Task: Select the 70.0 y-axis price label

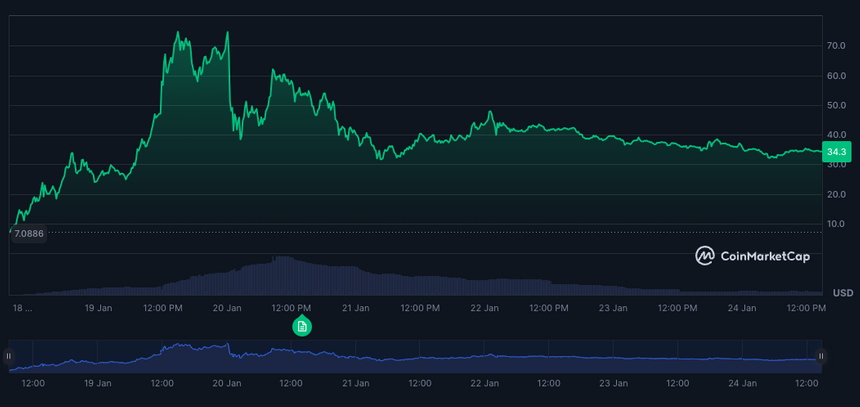Action: tap(837, 46)
